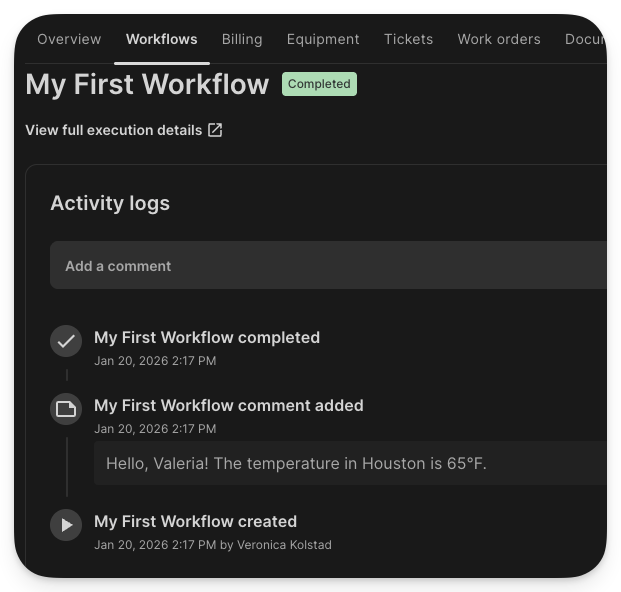Open the Tickets tab

pyautogui.click(x=408, y=39)
